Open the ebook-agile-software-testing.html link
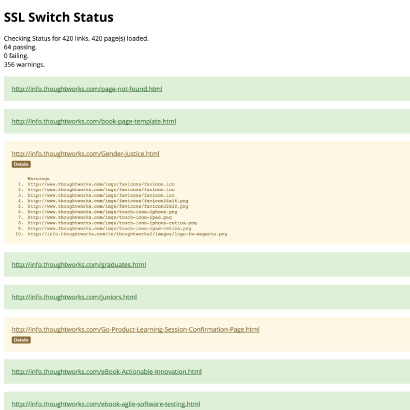Screen dimensions: 410x410 106,404
